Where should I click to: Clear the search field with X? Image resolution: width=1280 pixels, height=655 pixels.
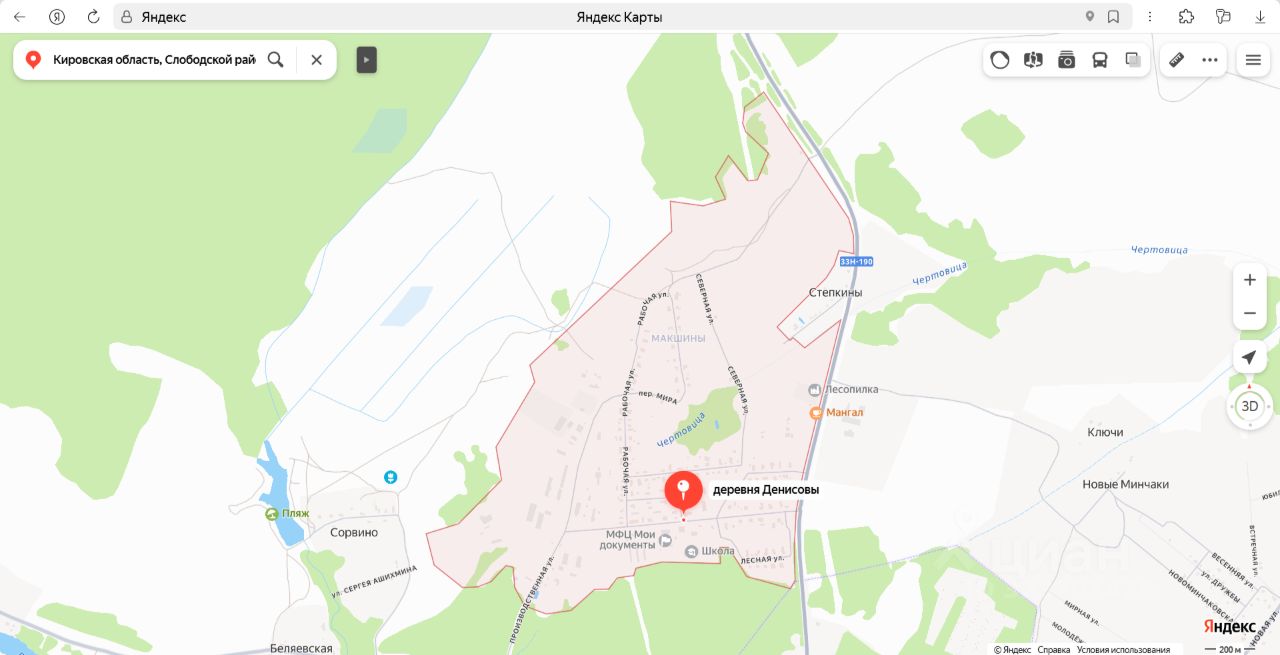316,60
